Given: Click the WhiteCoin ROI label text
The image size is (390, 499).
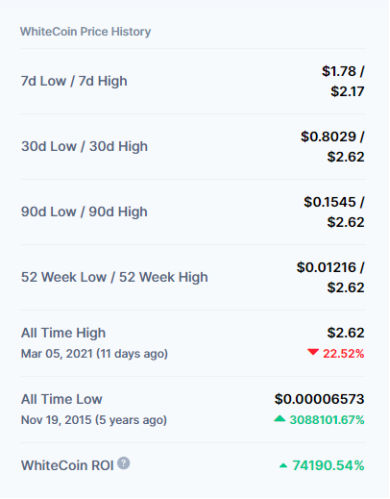Looking at the screenshot, I should [67, 465].
